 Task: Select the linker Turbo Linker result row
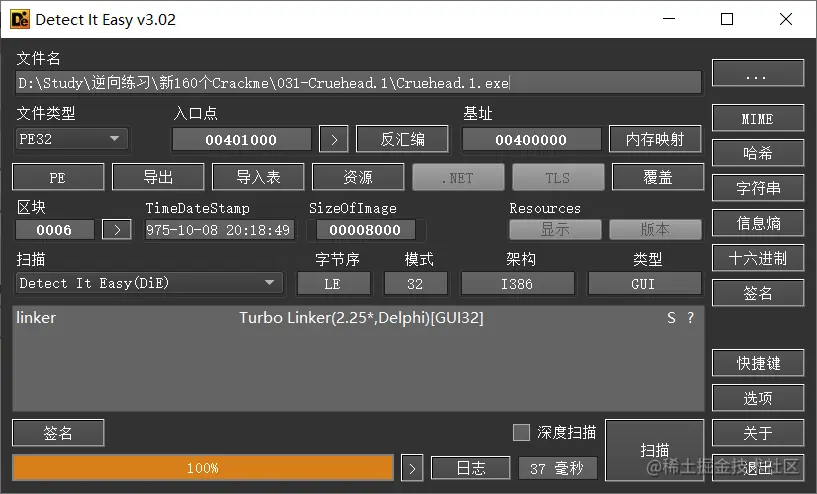(358, 317)
